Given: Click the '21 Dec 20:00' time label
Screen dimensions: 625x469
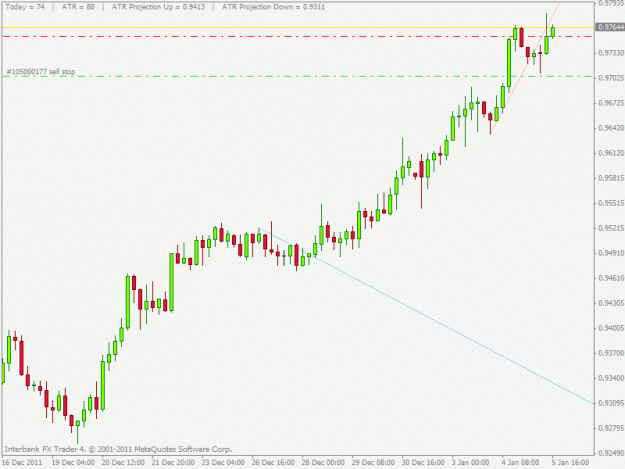Looking at the screenshot, I should (x=173, y=462).
